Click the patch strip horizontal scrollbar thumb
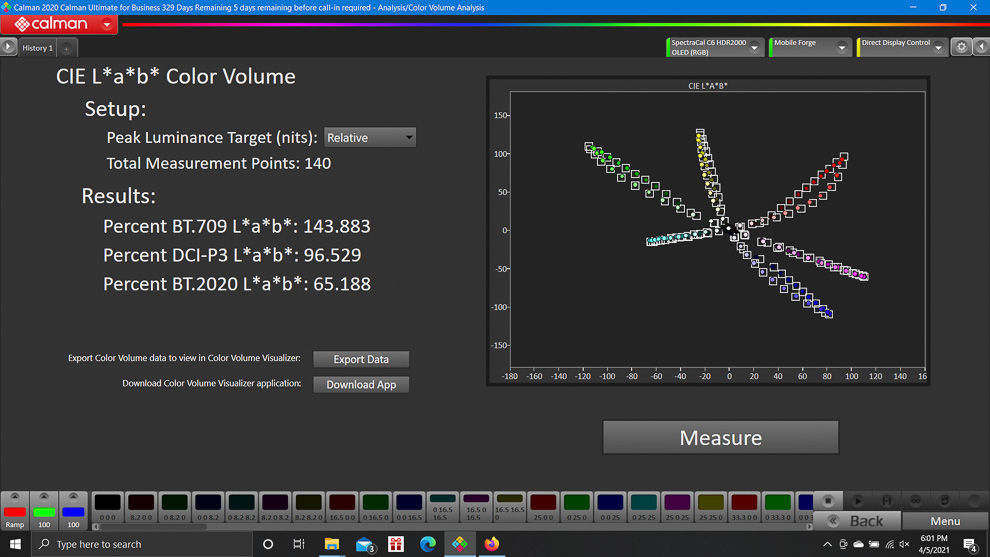Viewport: 990px width, 557px height. pos(153,527)
